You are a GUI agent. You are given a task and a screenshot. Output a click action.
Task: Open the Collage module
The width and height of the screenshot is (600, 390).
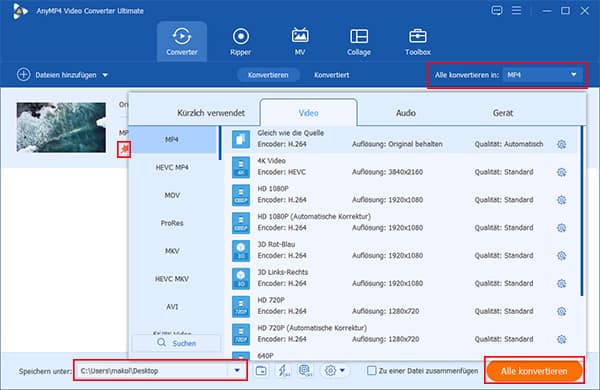pos(359,41)
